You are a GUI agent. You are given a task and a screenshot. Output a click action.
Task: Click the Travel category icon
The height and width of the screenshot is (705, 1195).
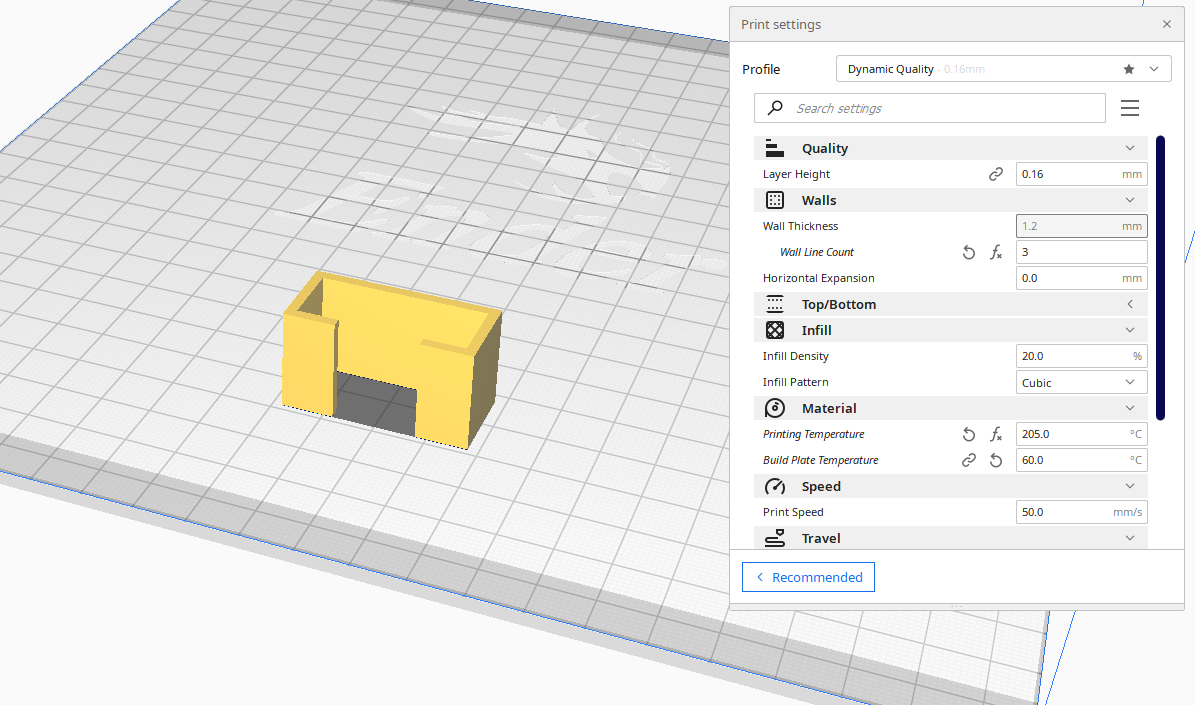coord(774,538)
